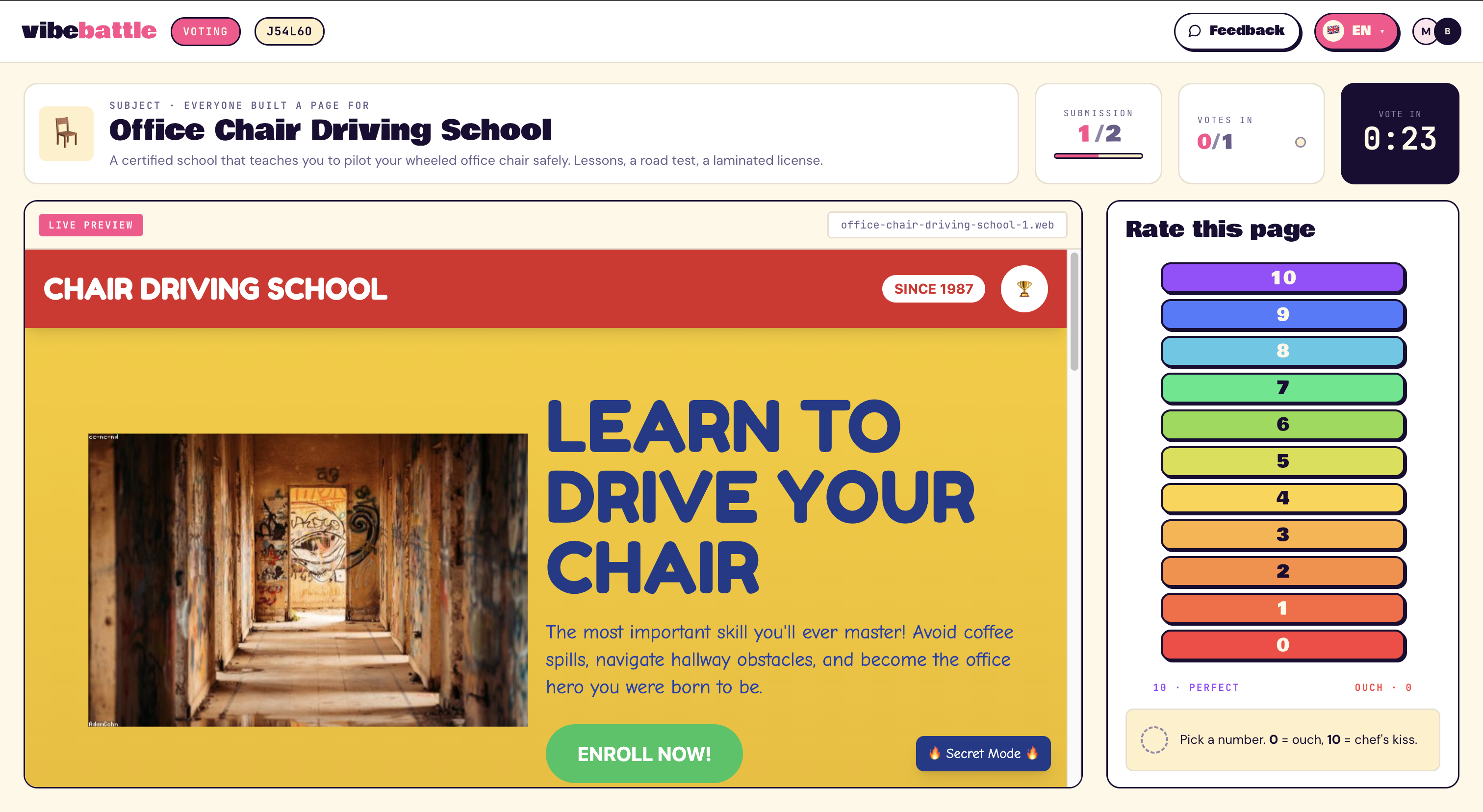Click the LIVE PREVIEW label
This screenshot has width=1483, height=812.
coord(91,225)
